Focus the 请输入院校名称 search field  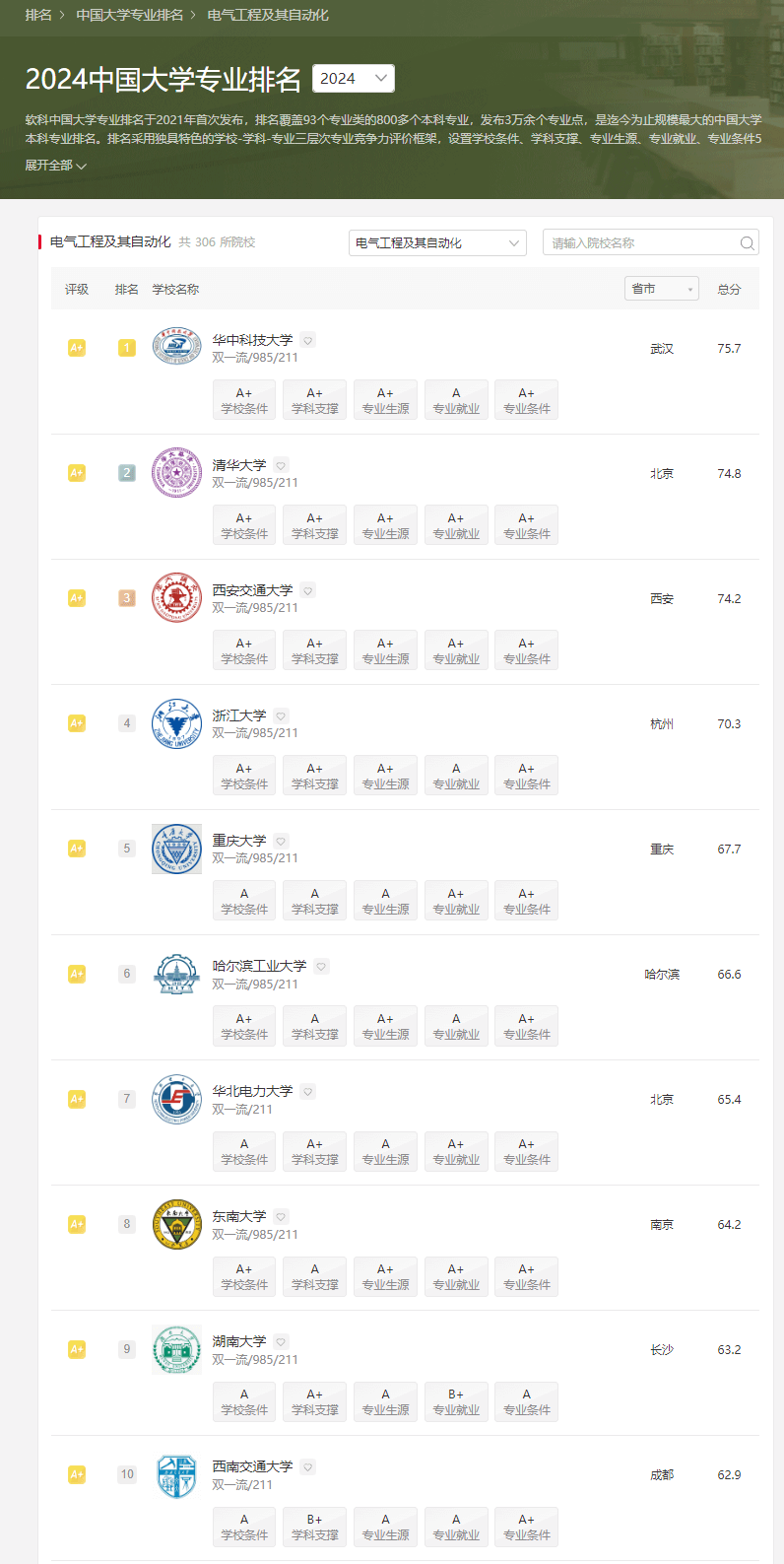[x=643, y=242]
